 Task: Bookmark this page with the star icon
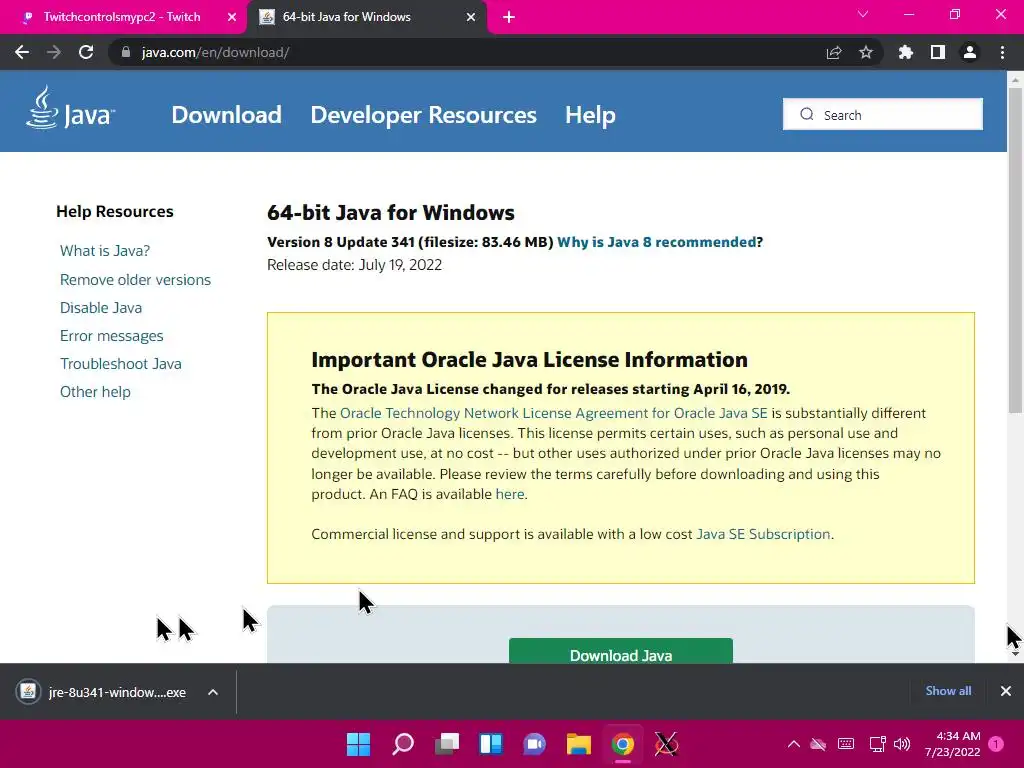click(866, 52)
